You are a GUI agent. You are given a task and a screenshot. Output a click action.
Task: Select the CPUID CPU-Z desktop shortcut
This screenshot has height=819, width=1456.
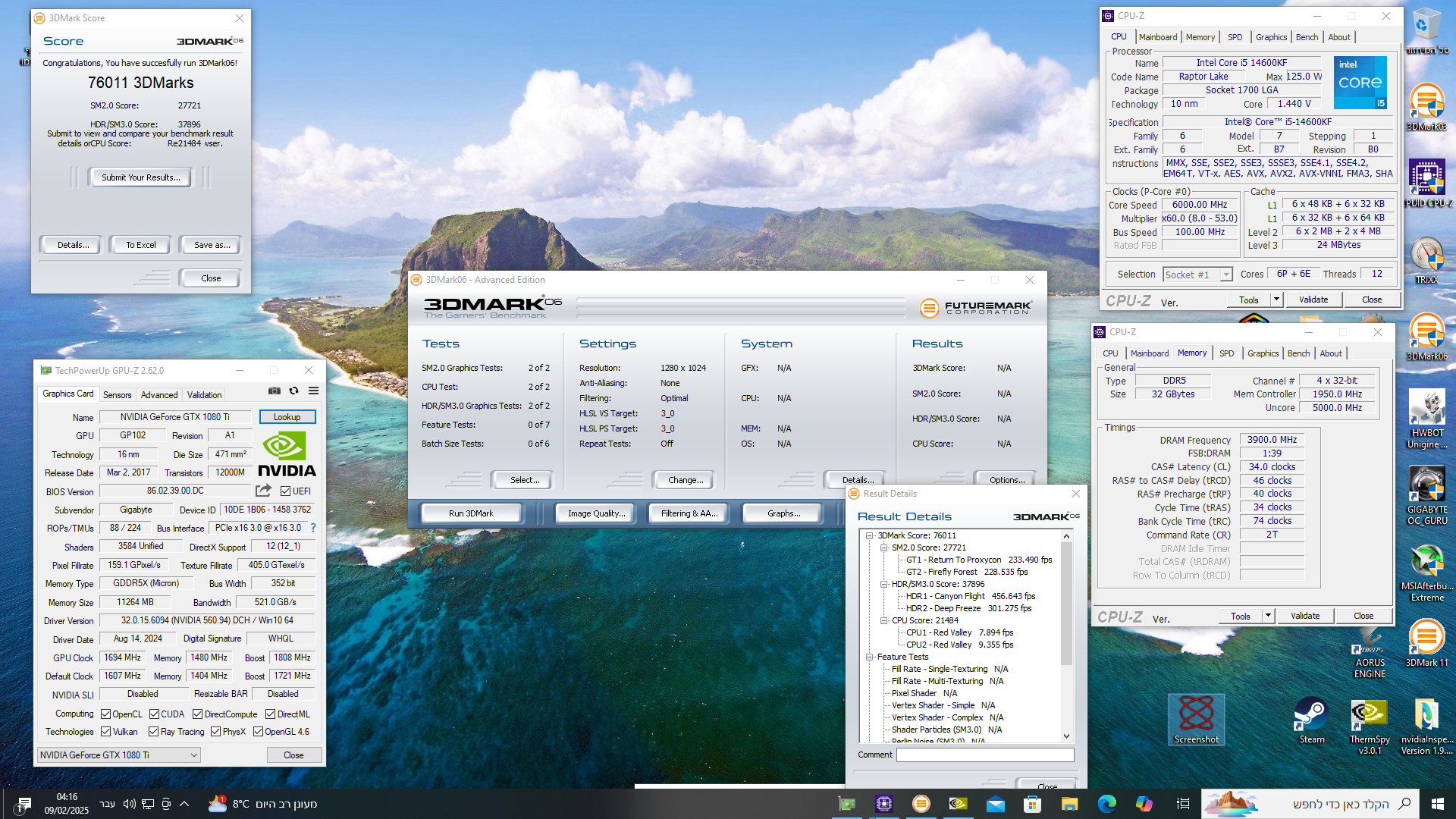point(1427,184)
